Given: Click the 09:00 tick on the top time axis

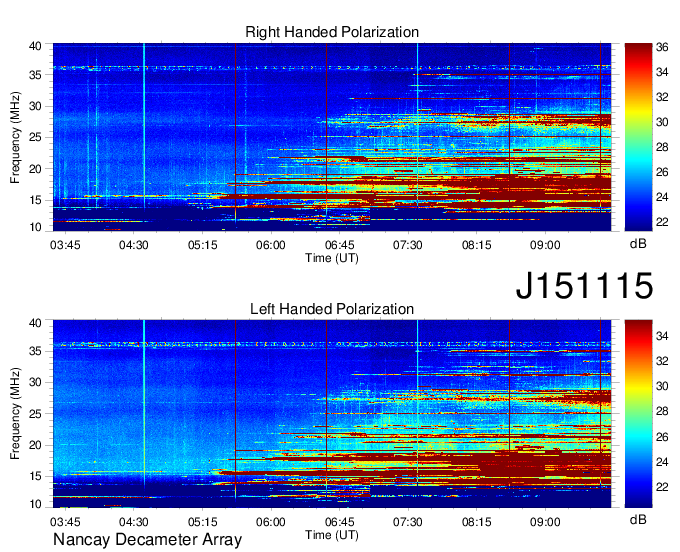Looking at the screenshot, I should 545,245.
